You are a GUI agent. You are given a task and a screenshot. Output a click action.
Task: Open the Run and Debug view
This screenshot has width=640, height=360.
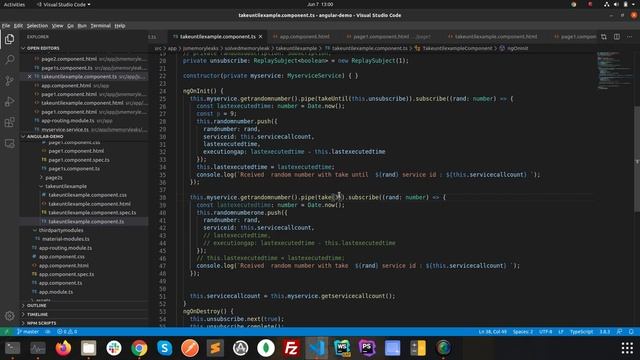click(9, 102)
